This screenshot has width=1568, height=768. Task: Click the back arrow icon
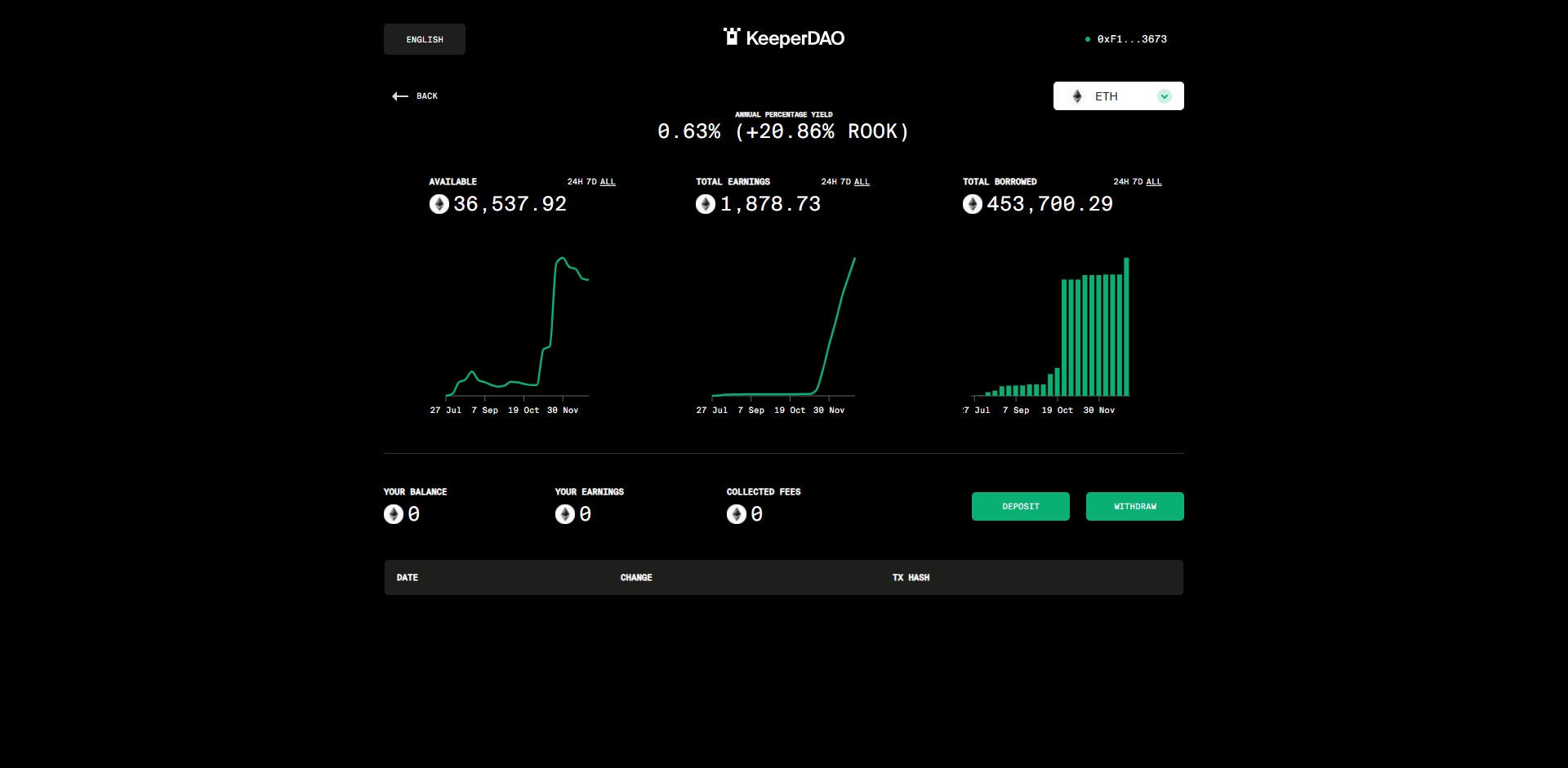[x=399, y=95]
